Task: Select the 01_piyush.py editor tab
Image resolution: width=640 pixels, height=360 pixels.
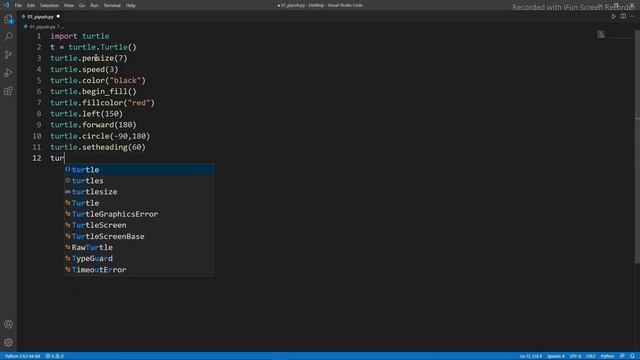Action: coord(40,17)
